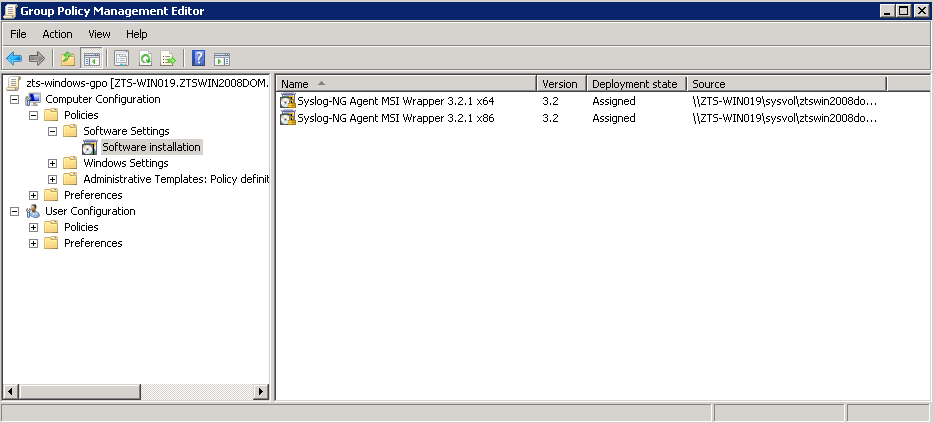Click version 3.2 in the x64 row

pyautogui.click(x=550, y=101)
